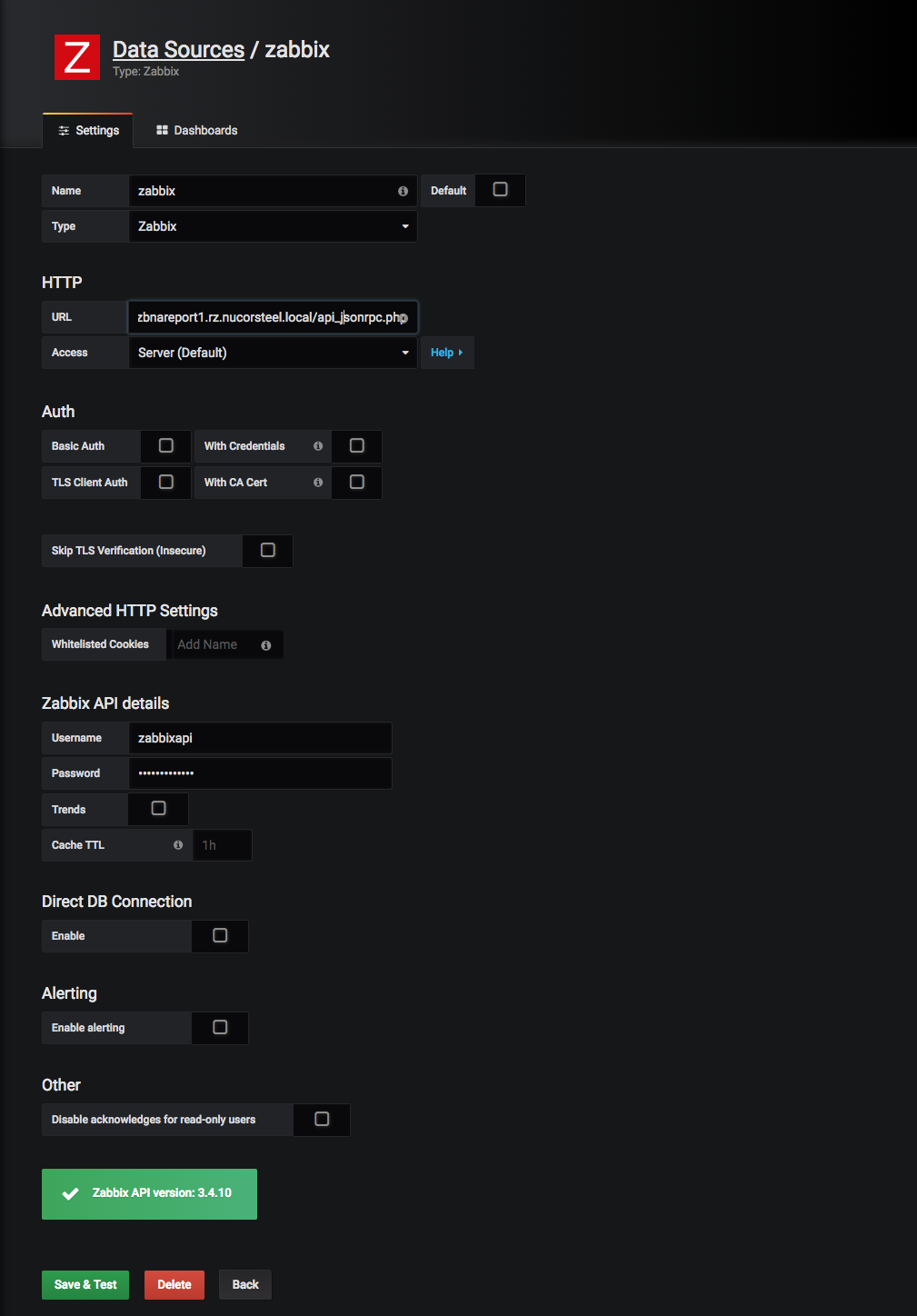Click the Save & Test button
This screenshot has width=917, height=1316.
[x=85, y=1284]
